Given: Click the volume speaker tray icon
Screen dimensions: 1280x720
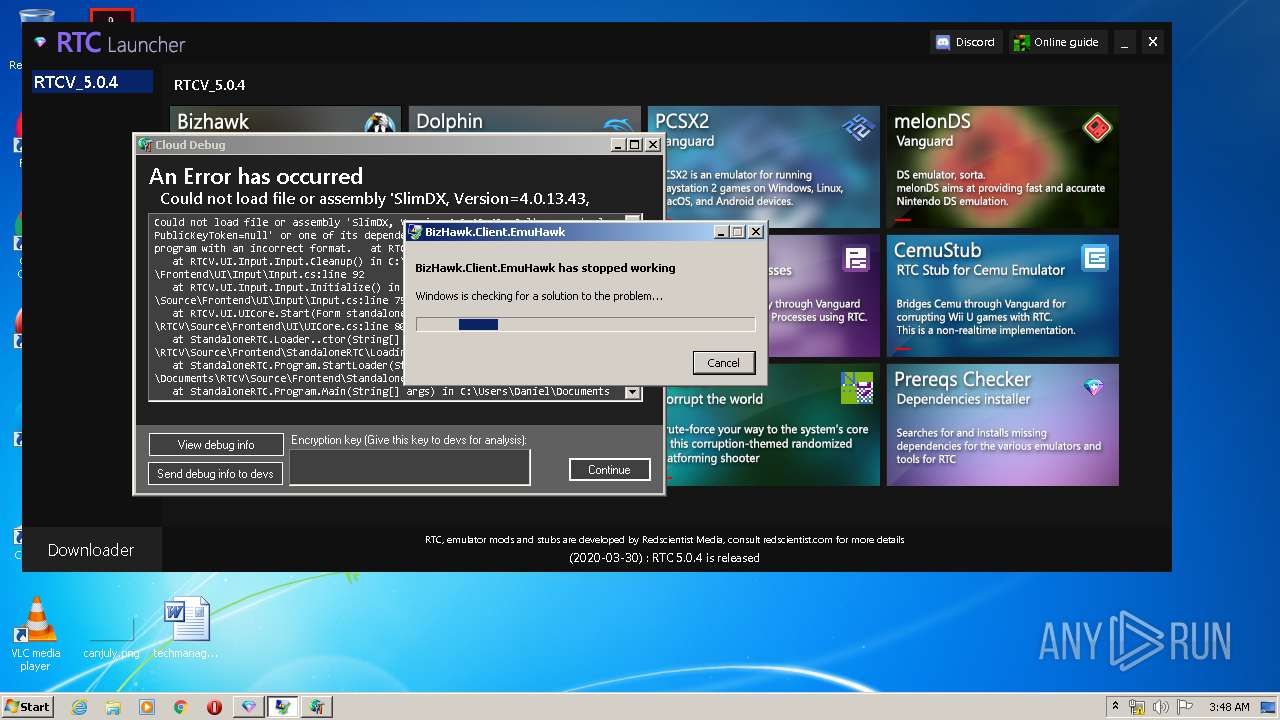Looking at the screenshot, I should 1160,707.
